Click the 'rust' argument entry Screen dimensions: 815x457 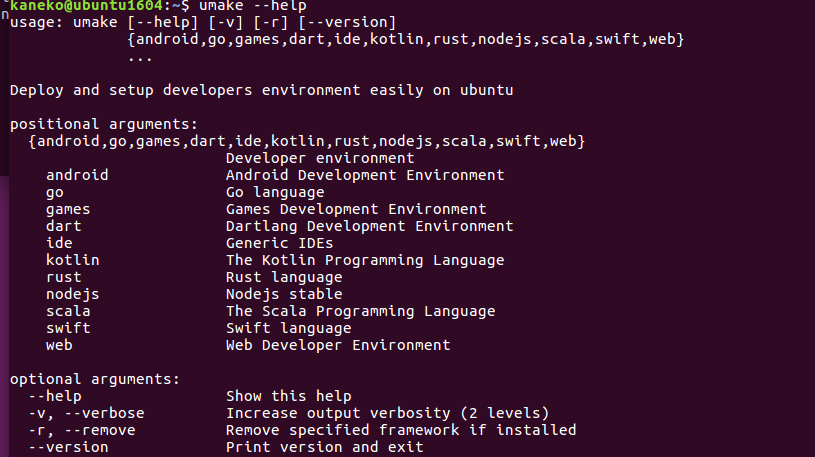coord(63,277)
